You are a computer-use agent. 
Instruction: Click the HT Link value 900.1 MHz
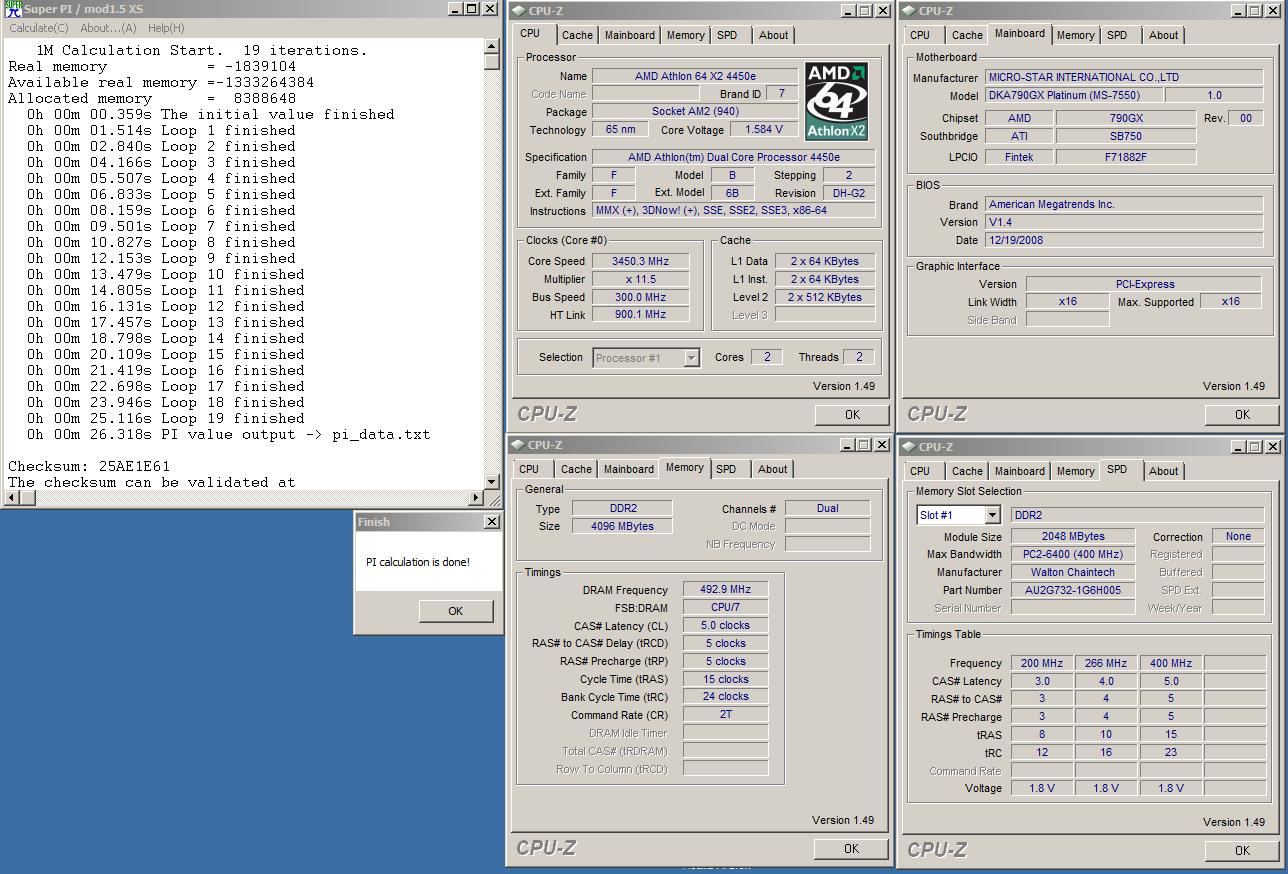point(641,315)
